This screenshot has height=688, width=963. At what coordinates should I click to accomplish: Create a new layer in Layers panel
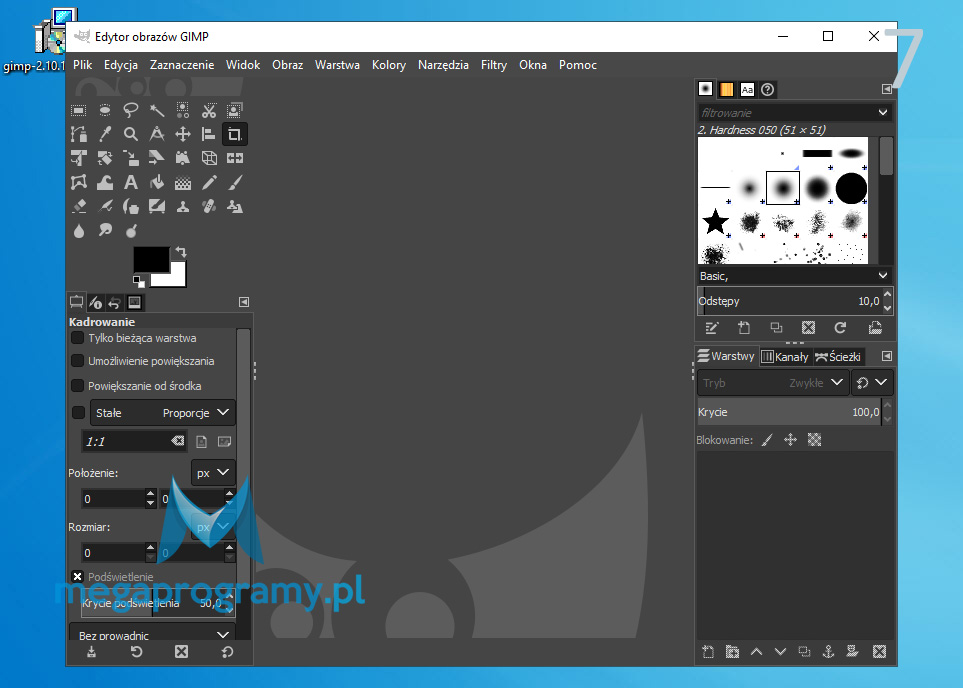[x=708, y=652]
